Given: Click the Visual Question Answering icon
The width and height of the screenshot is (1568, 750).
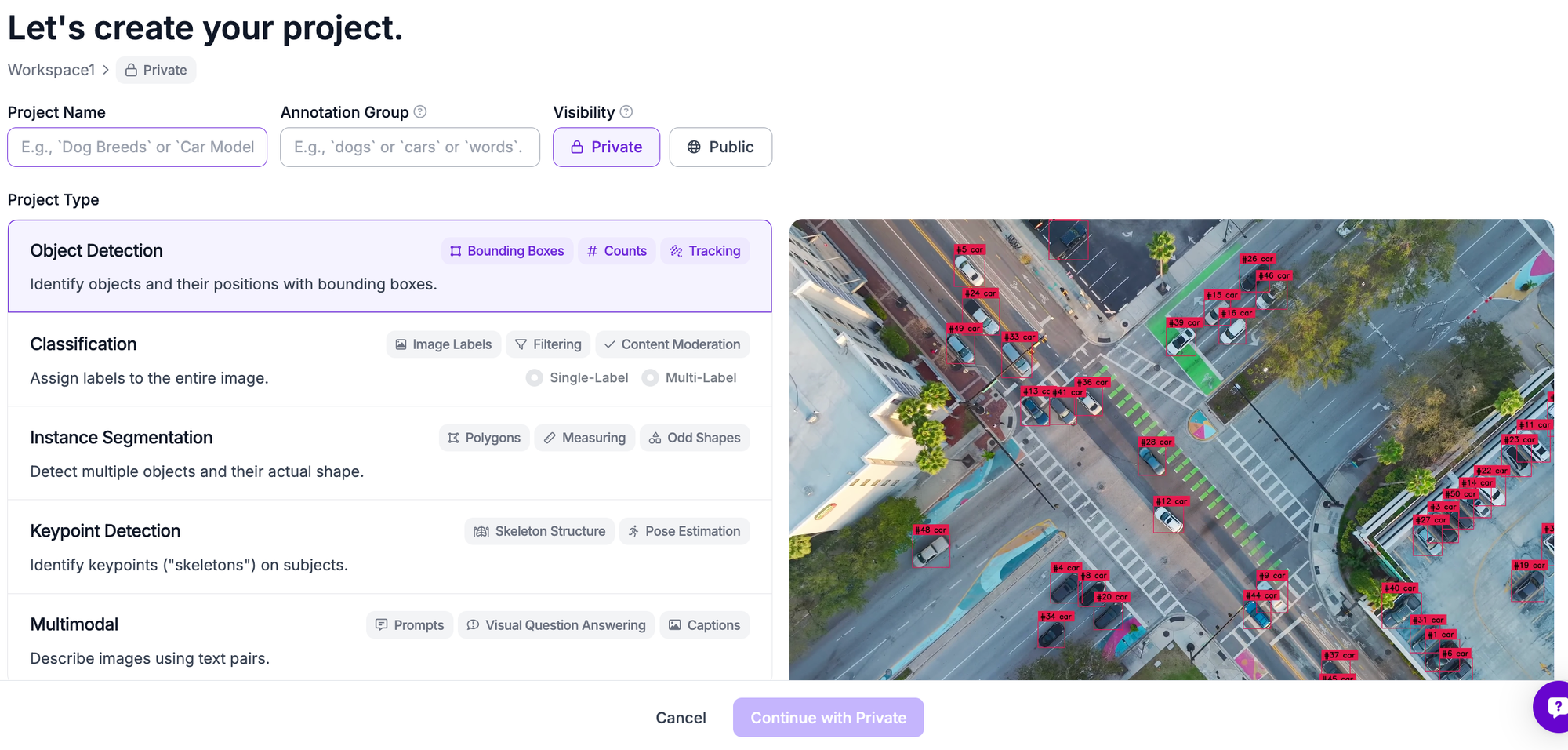Looking at the screenshot, I should 473,625.
